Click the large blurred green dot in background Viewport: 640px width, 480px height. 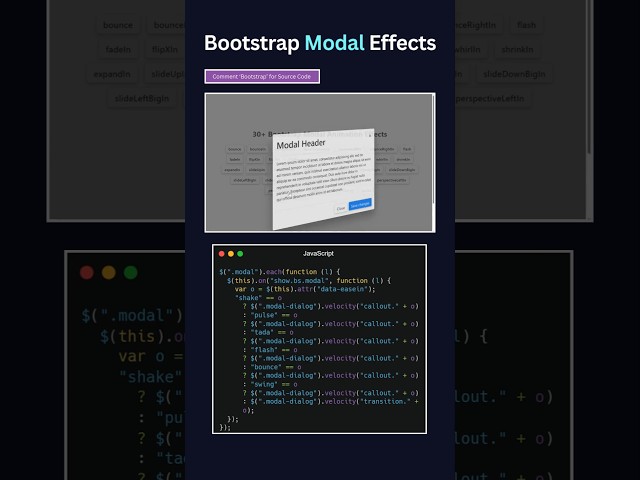coord(131,272)
